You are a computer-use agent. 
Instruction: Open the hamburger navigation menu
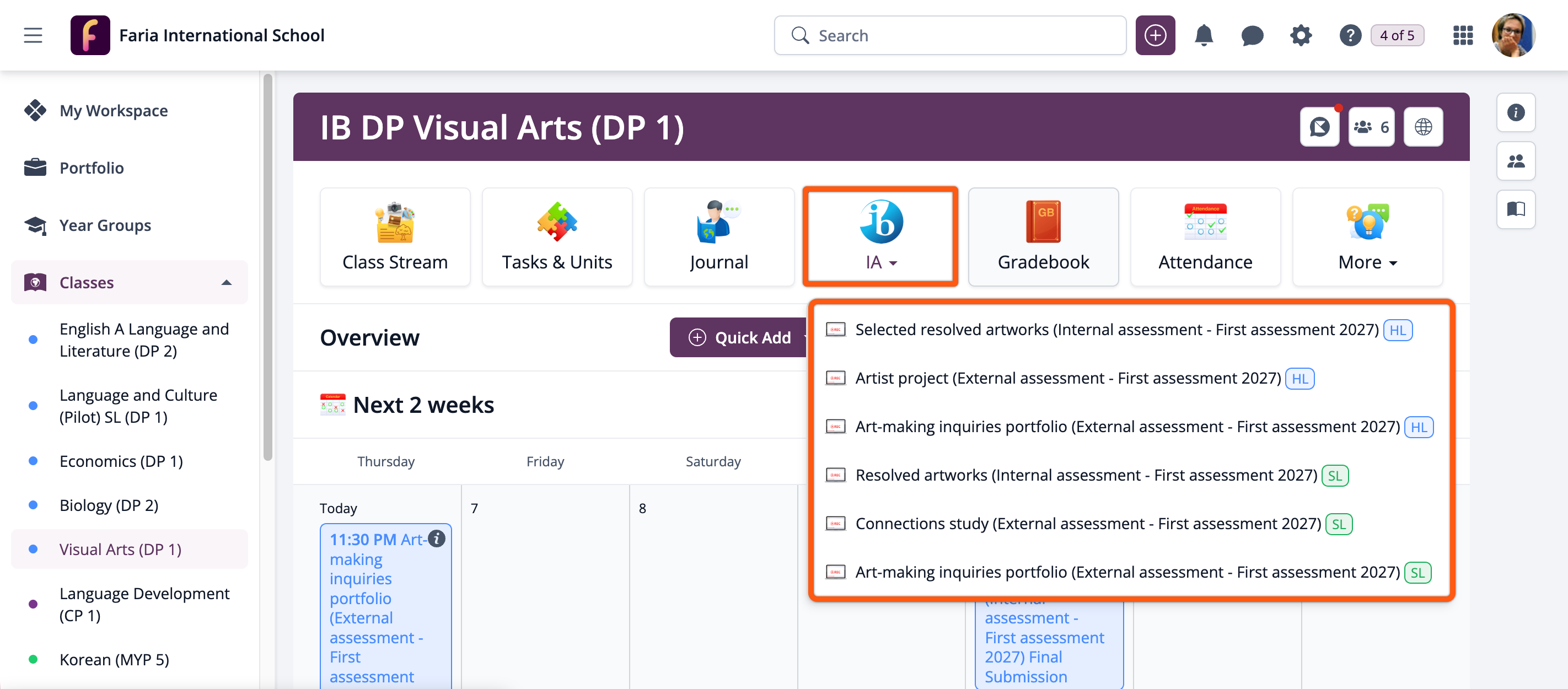(x=33, y=35)
